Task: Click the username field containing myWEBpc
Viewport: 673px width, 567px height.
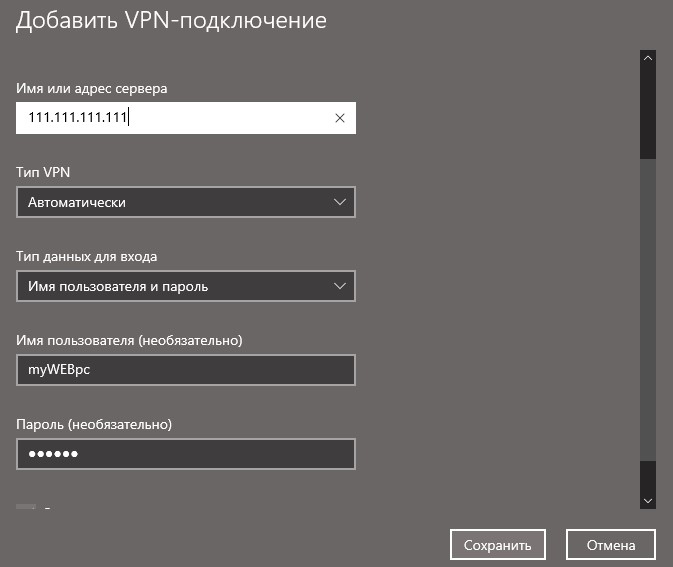Action: [186, 370]
